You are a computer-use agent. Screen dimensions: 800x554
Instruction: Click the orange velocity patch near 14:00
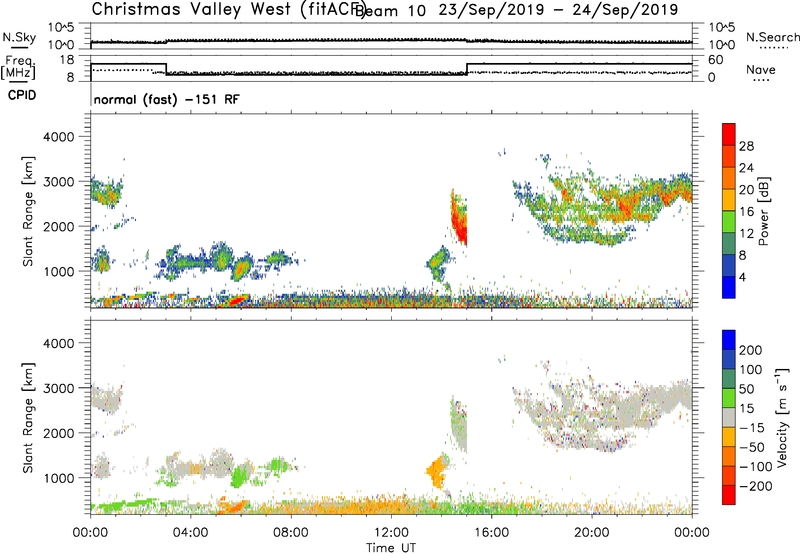tap(437, 472)
